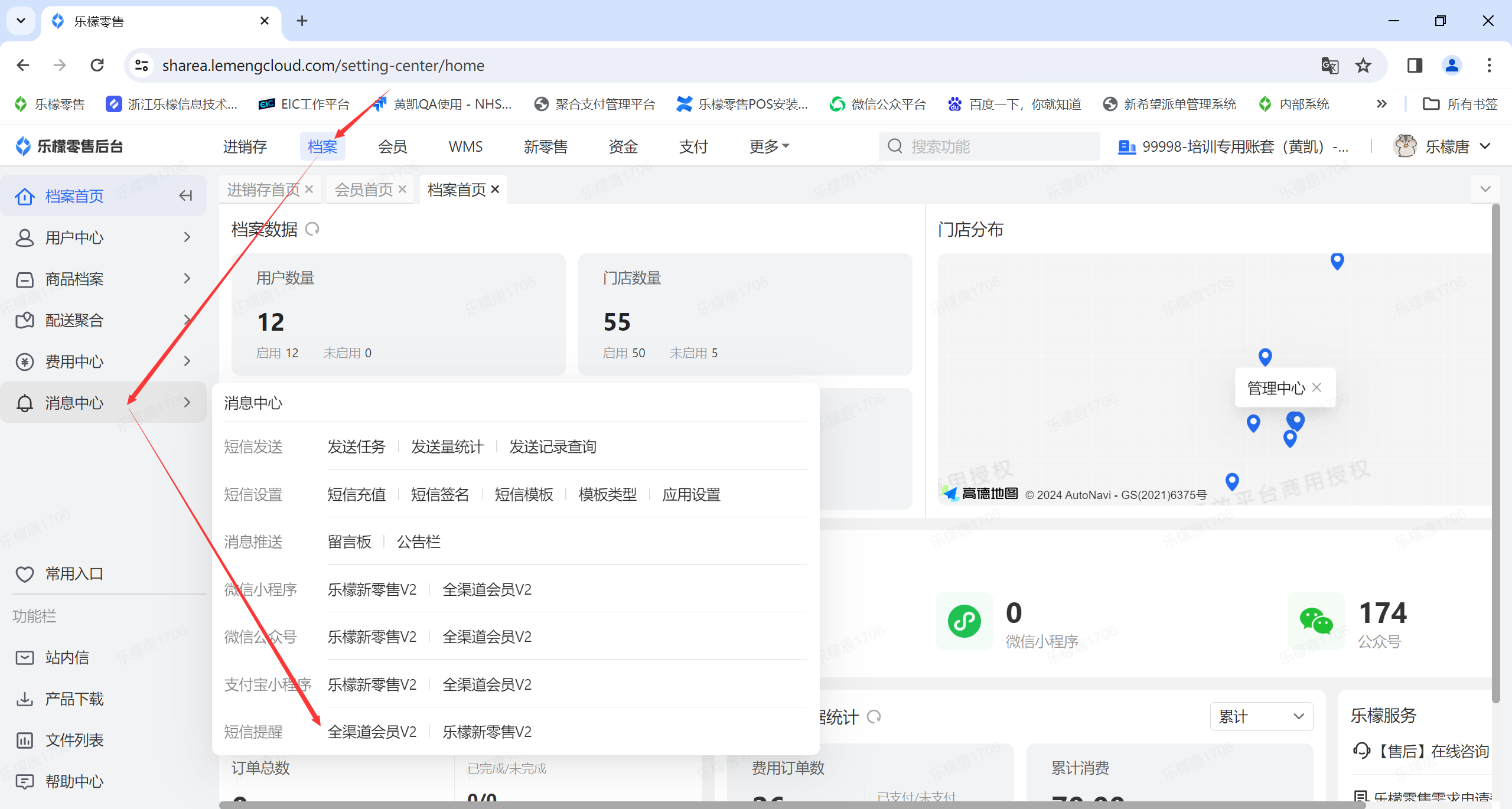Viewport: 1512px width, 809px height.
Task: Open a new browser tab
Action: point(302,21)
